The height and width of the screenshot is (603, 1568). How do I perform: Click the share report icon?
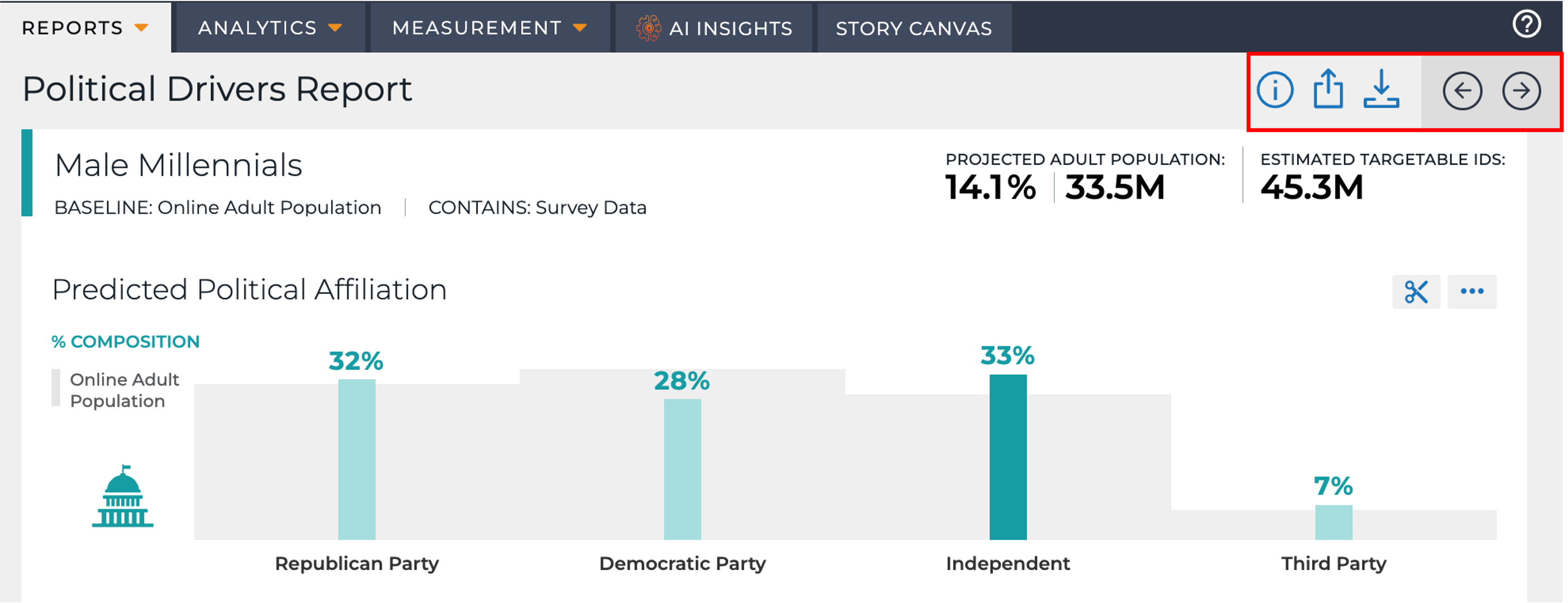1327,89
